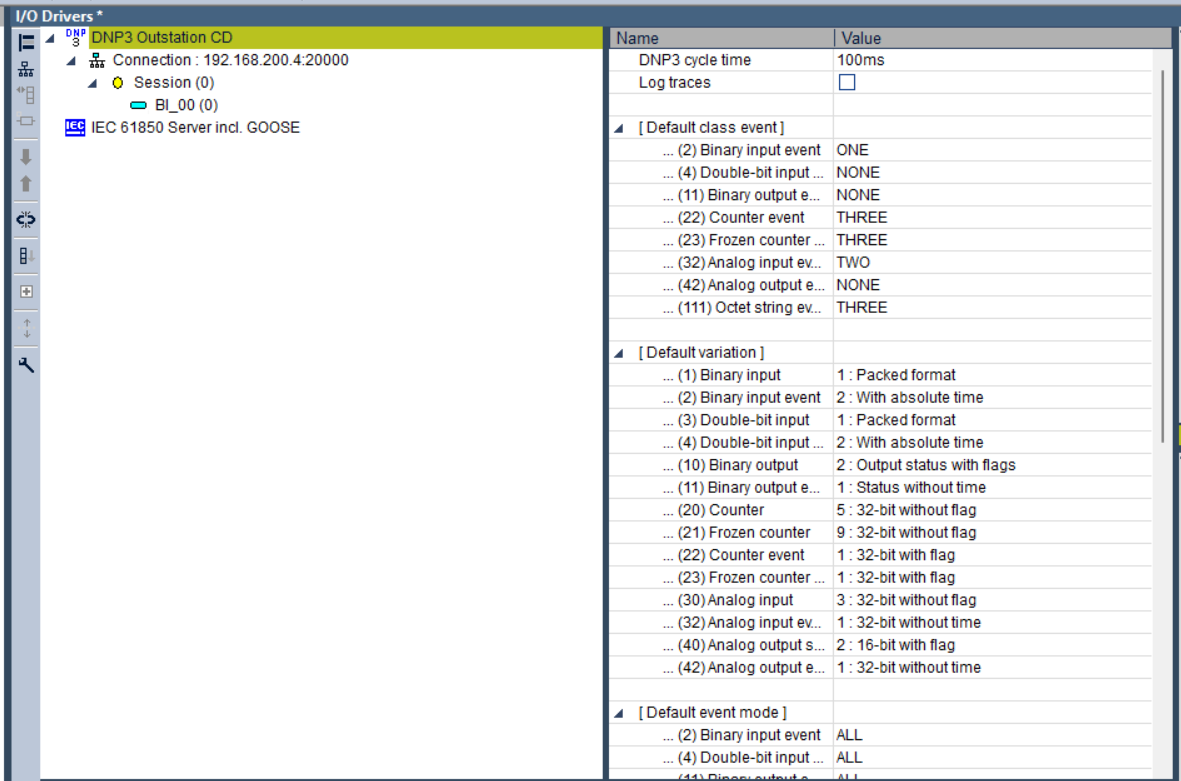
Task: Collapse the Default event mode group
Action: [619, 712]
